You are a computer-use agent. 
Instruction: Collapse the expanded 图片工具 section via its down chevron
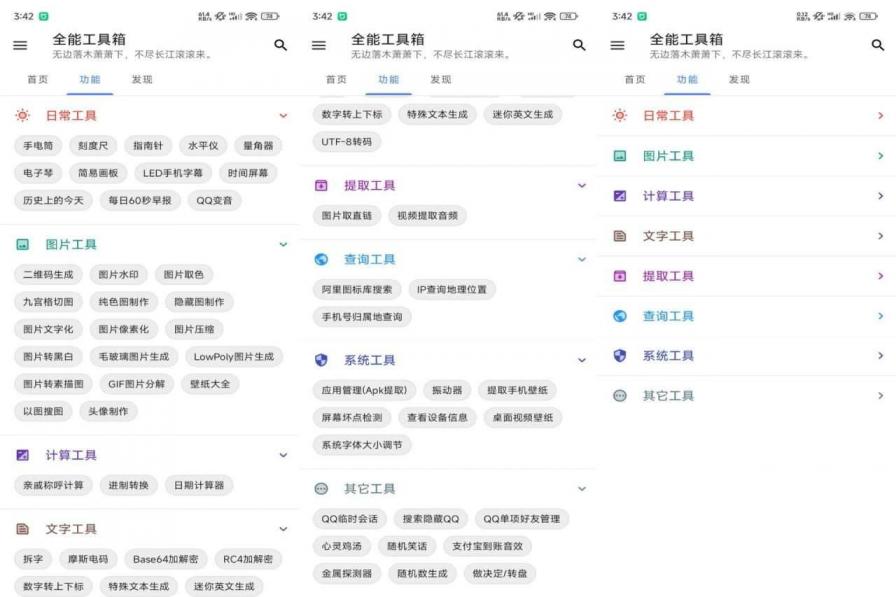283,245
